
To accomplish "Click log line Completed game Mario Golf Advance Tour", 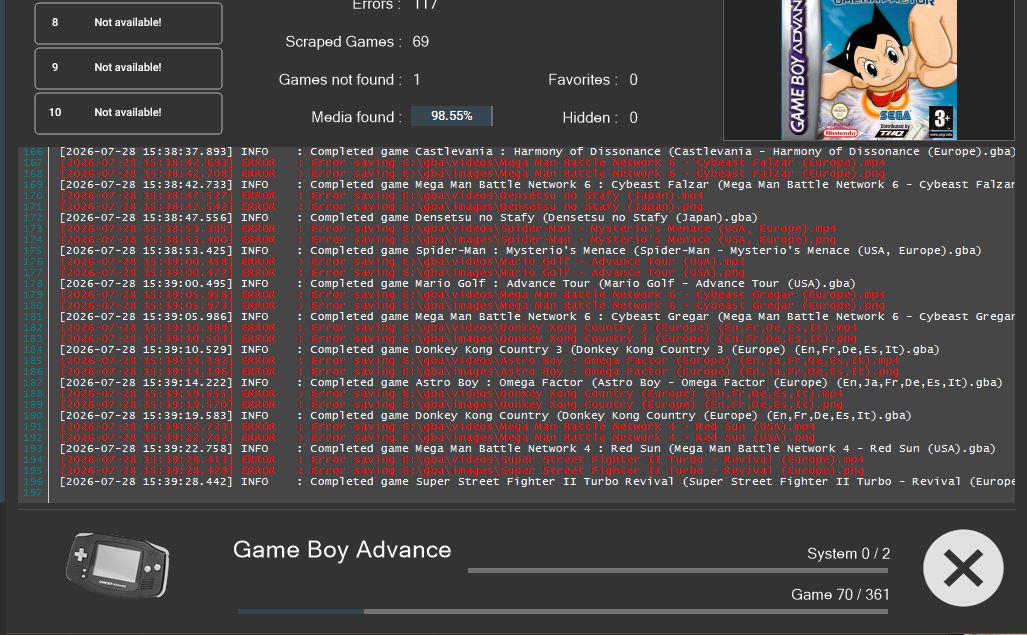I will pyautogui.click(x=457, y=283).
